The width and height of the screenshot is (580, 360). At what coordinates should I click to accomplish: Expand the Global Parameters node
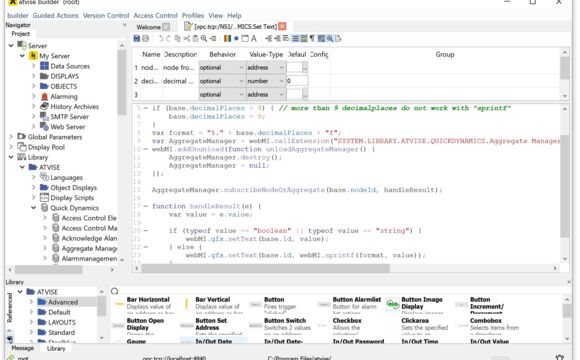click(x=11, y=137)
